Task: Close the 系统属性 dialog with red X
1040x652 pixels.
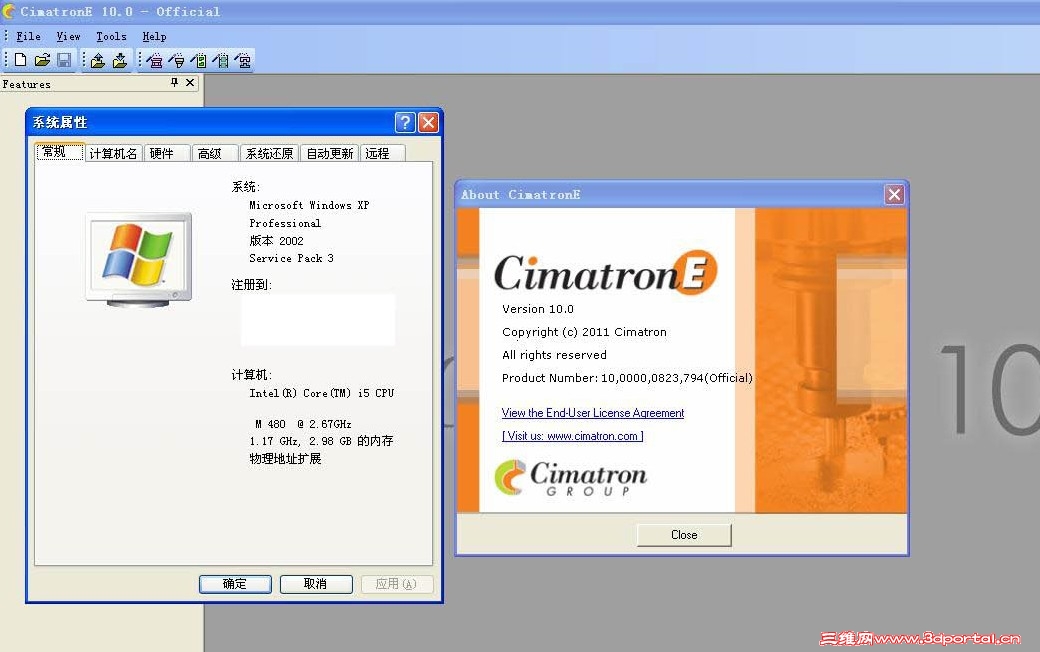Action: [428, 122]
